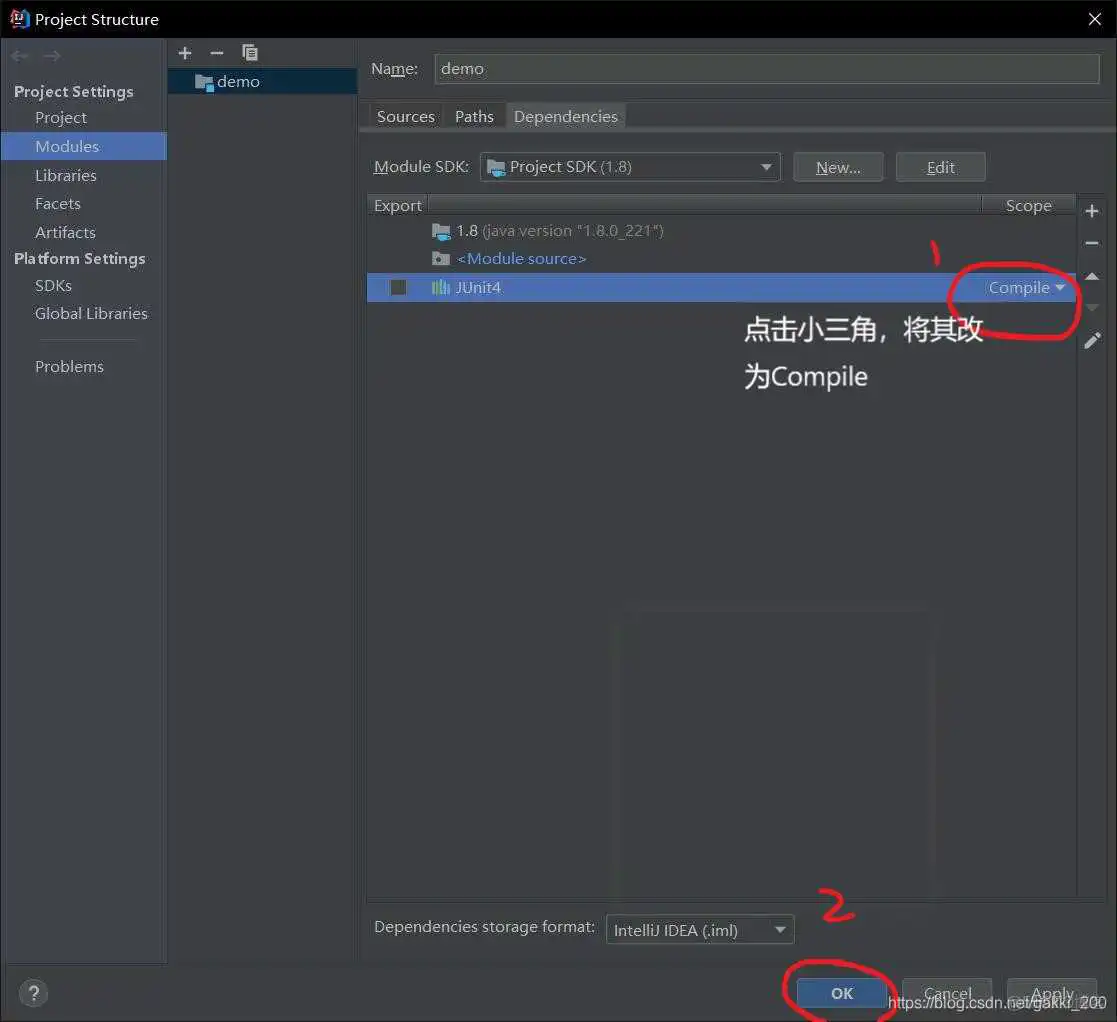Copy the module using the copy icon
The width and height of the screenshot is (1117, 1022).
pos(249,53)
